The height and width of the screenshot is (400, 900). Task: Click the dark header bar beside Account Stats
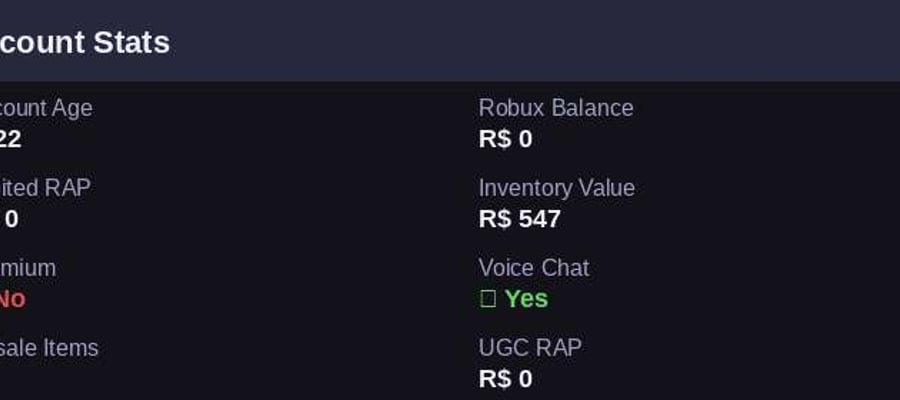pyautogui.click(x=534, y=41)
